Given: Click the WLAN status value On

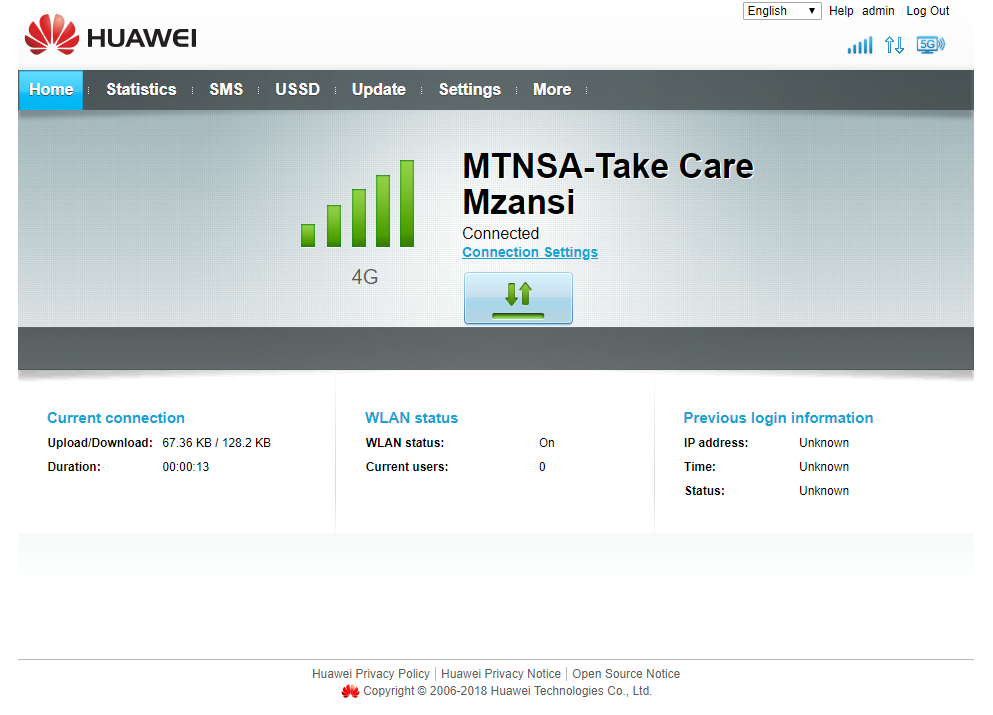Looking at the screenshot, I should tap(547, 443).
